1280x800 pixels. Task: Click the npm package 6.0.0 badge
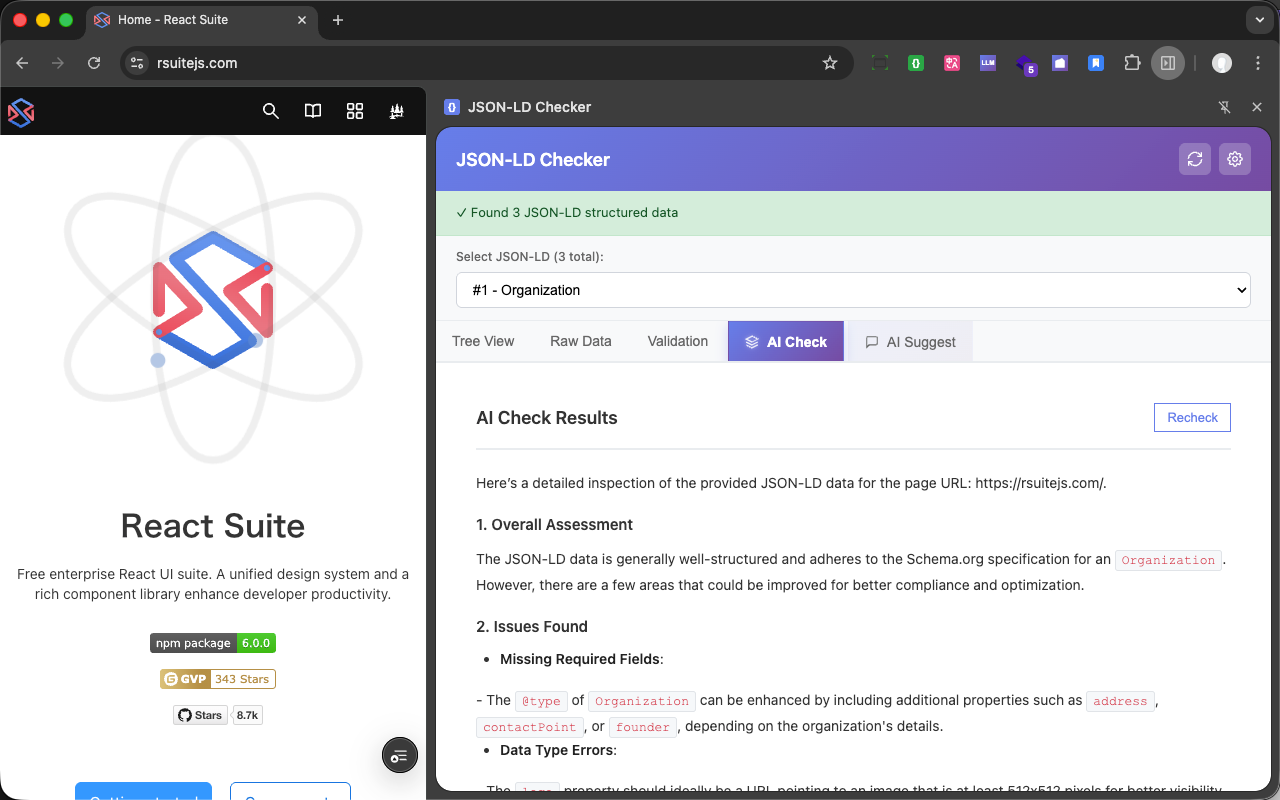213,643
